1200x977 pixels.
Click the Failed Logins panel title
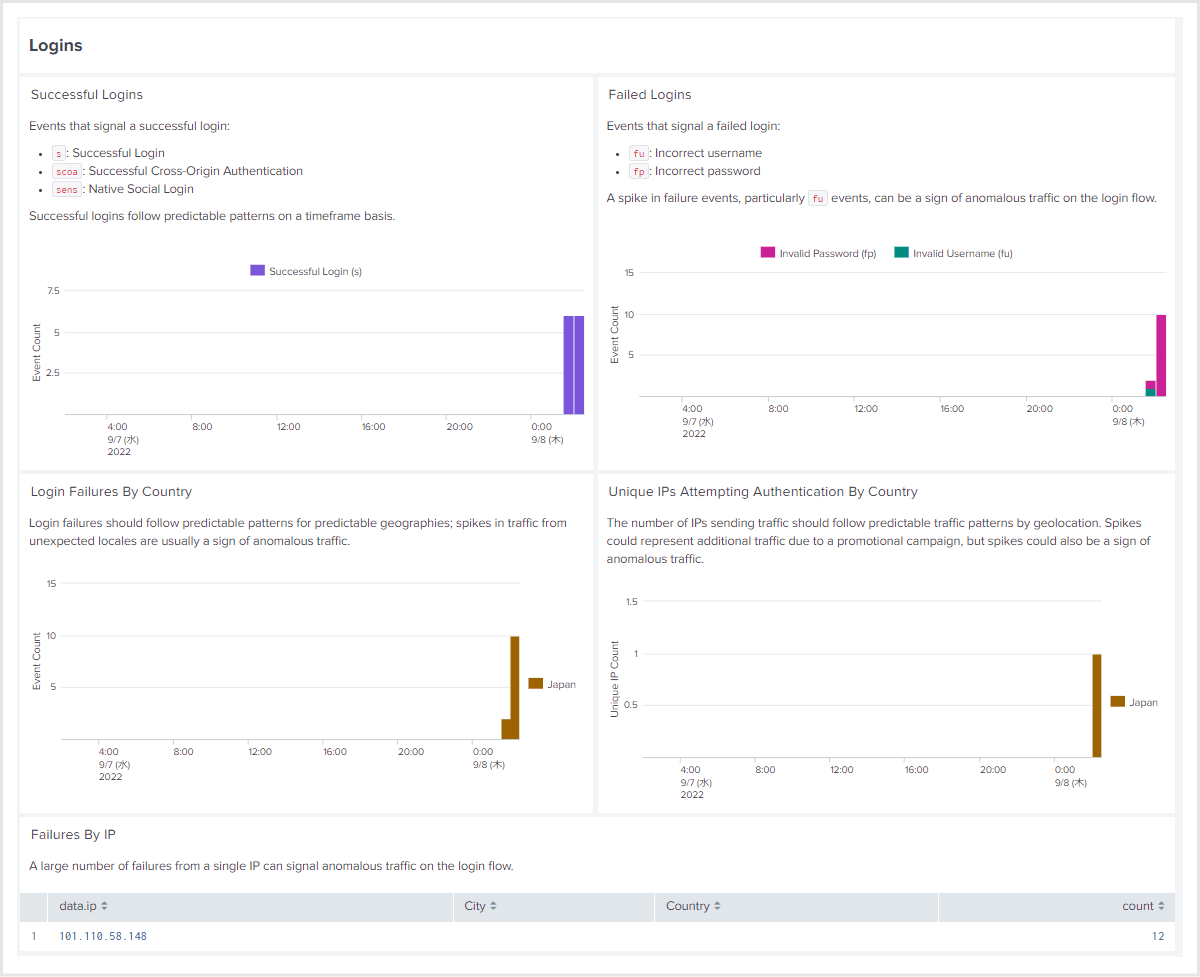(x=650, y=95)
